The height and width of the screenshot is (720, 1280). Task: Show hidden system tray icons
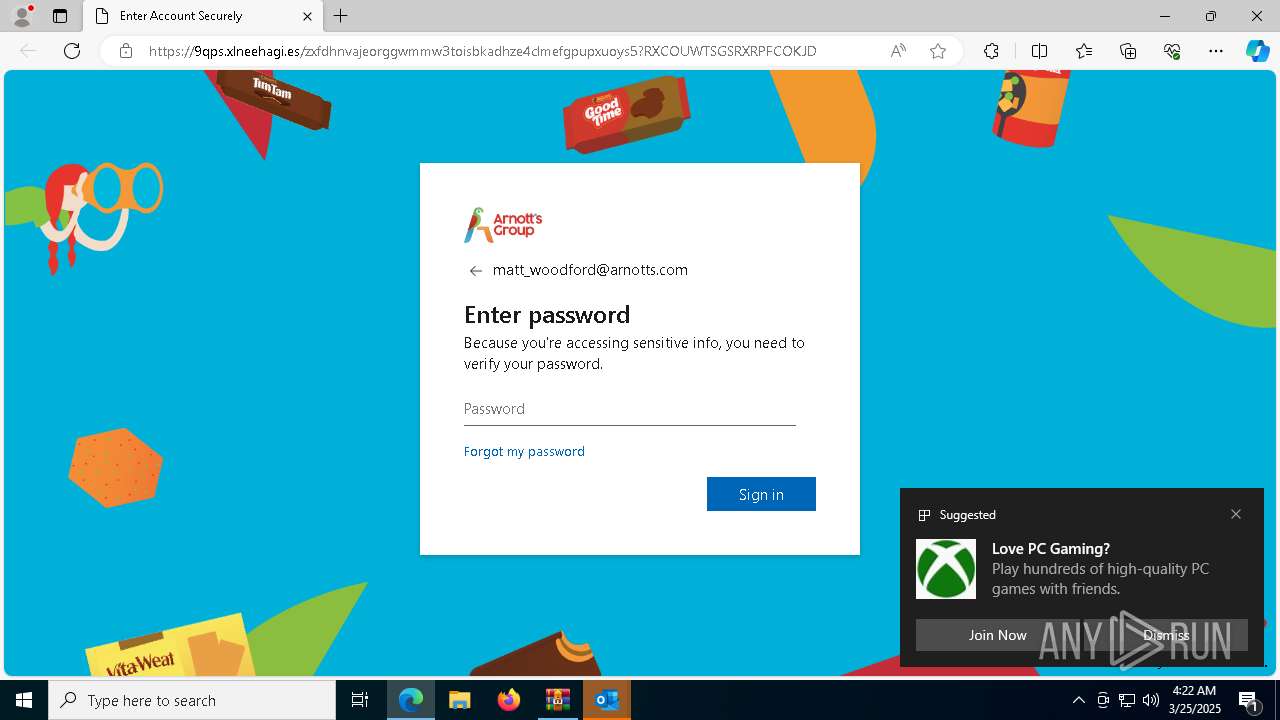(x=1078, y=700)
